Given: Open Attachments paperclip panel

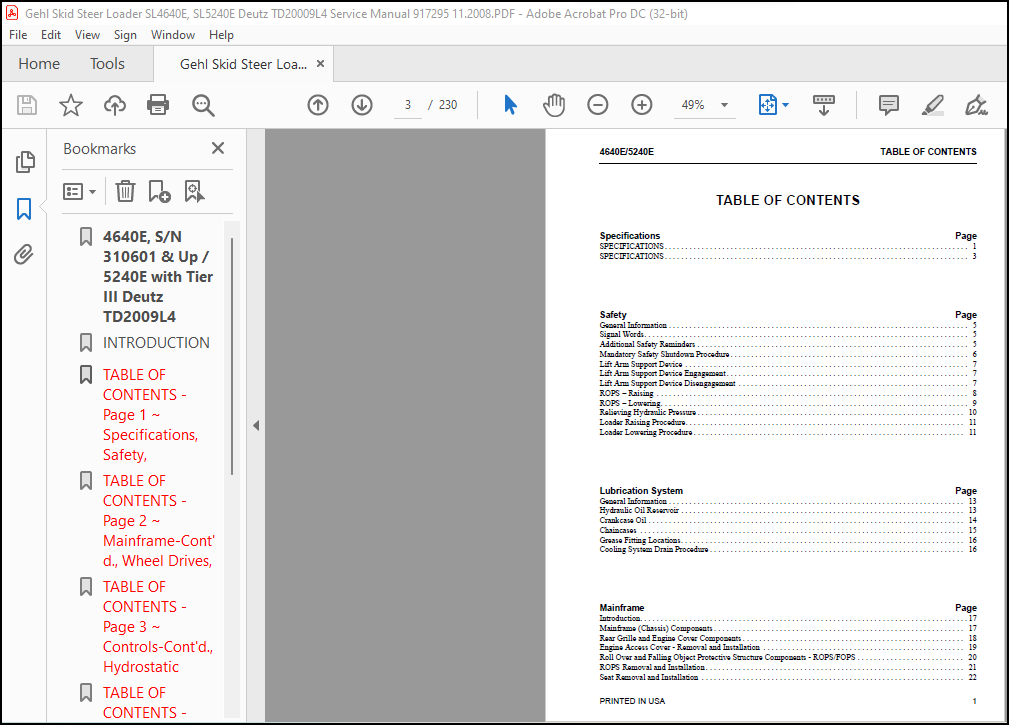Looking at the screenshot, I should click(24, 255).
